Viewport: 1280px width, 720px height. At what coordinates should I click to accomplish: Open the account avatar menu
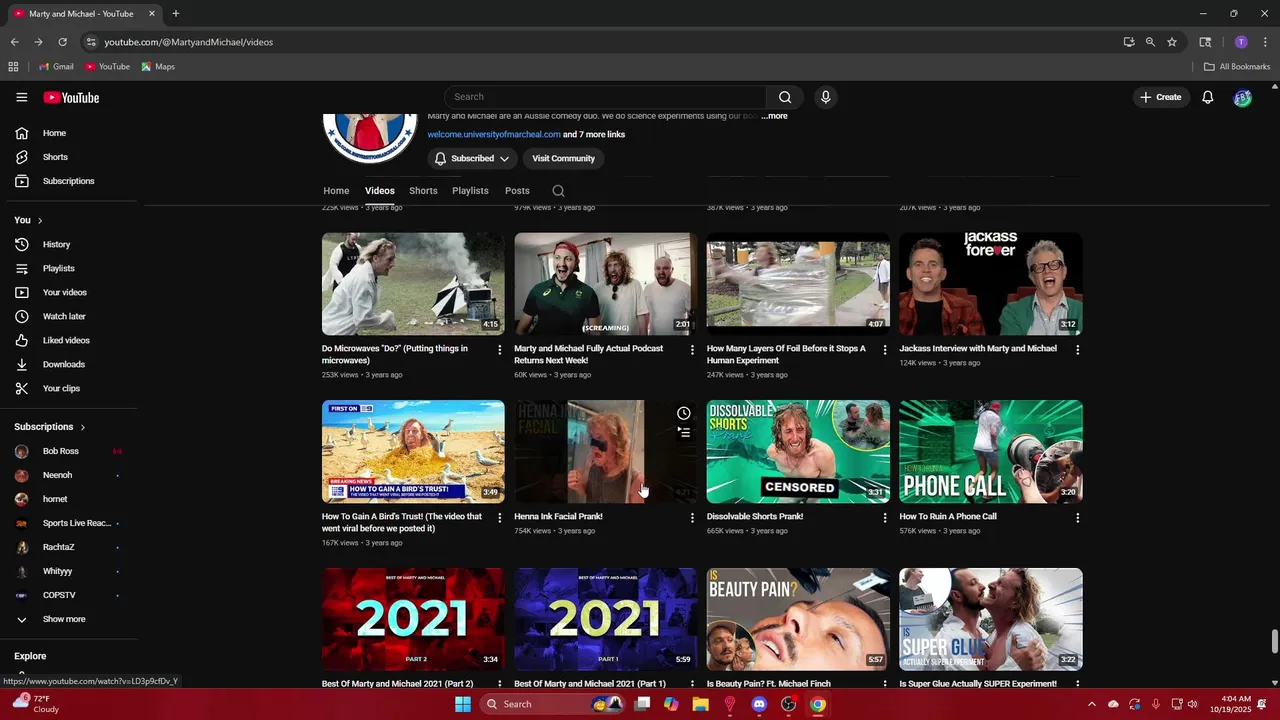1242,97
